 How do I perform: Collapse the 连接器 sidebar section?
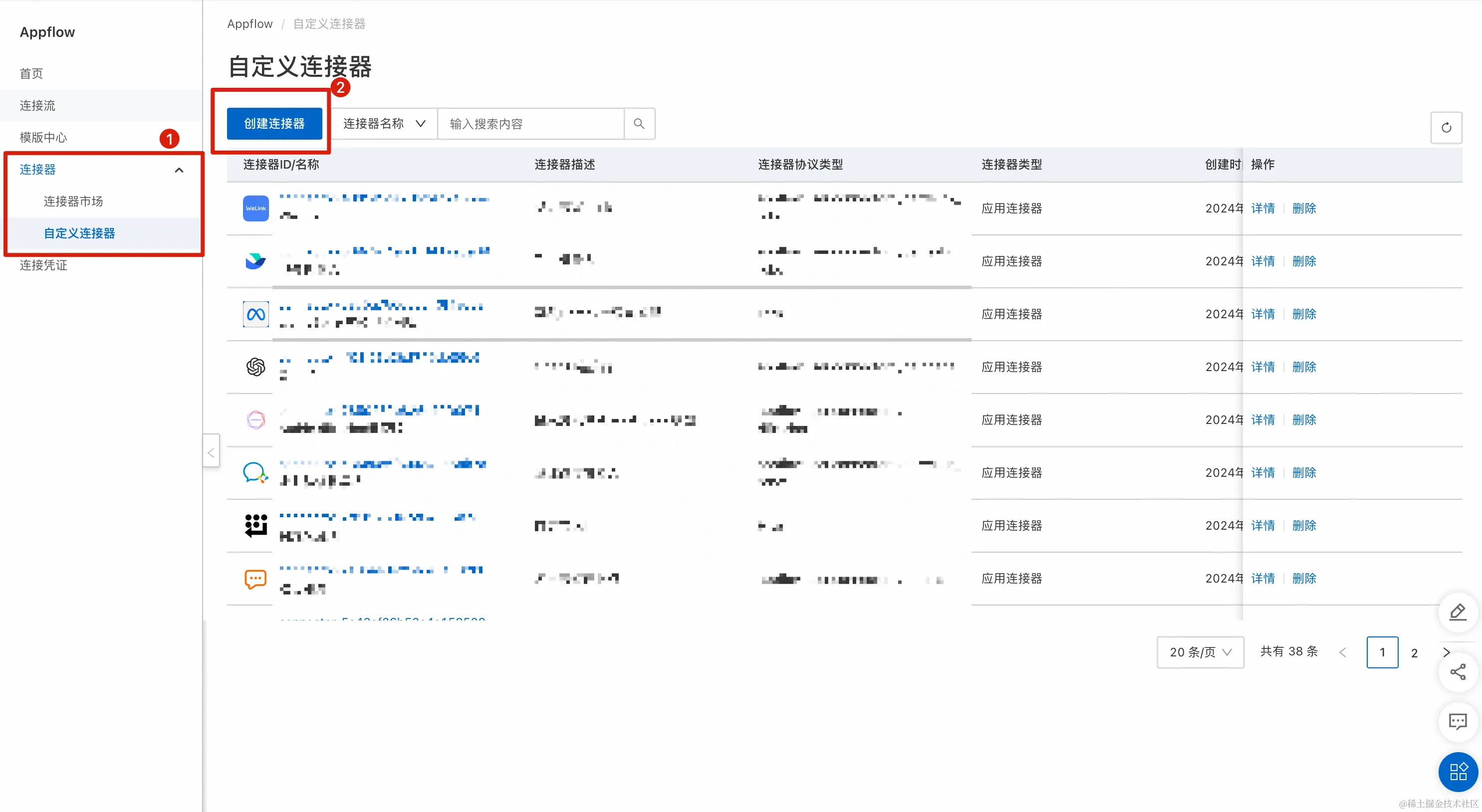pos(179,170)
